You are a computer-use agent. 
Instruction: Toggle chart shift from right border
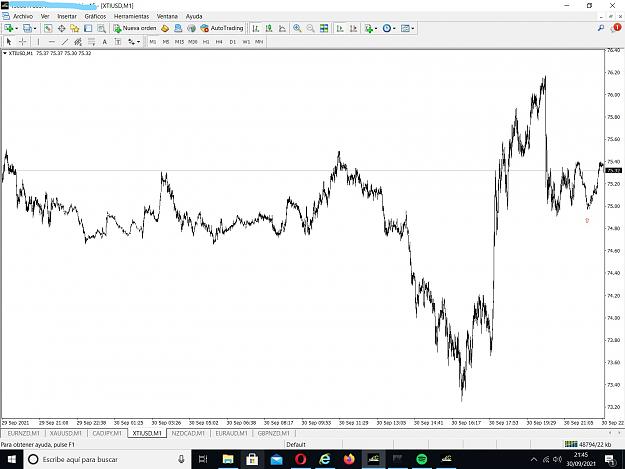point(353,28)
